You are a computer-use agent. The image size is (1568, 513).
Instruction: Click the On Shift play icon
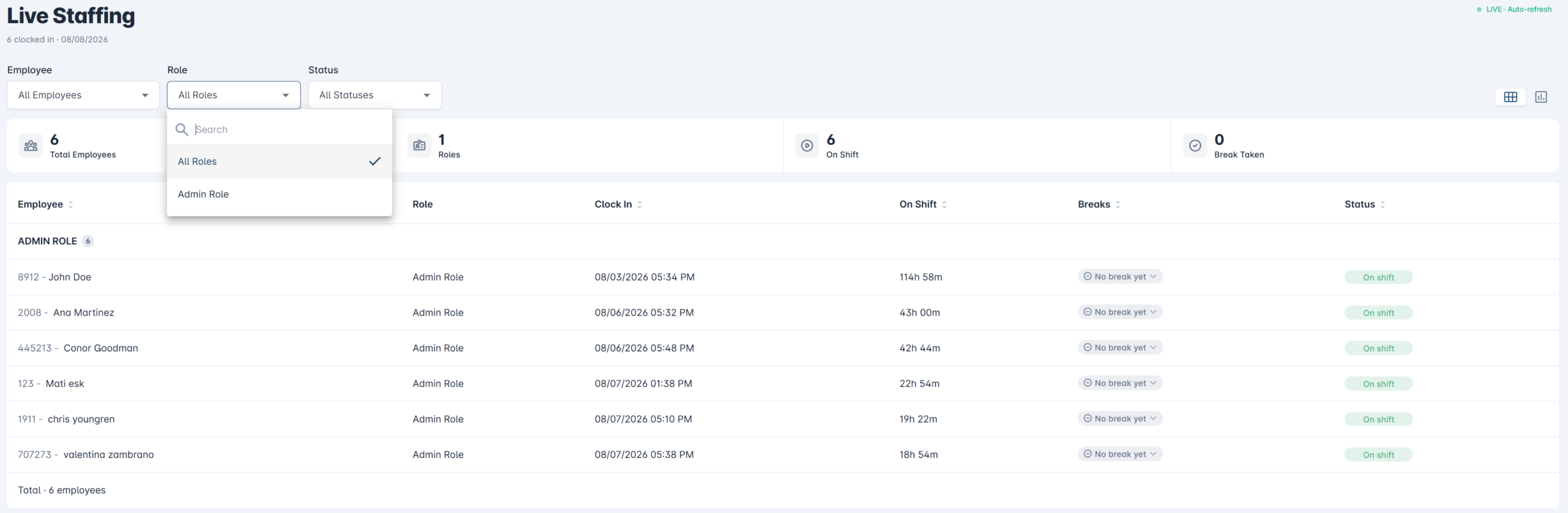pos(807,146)
